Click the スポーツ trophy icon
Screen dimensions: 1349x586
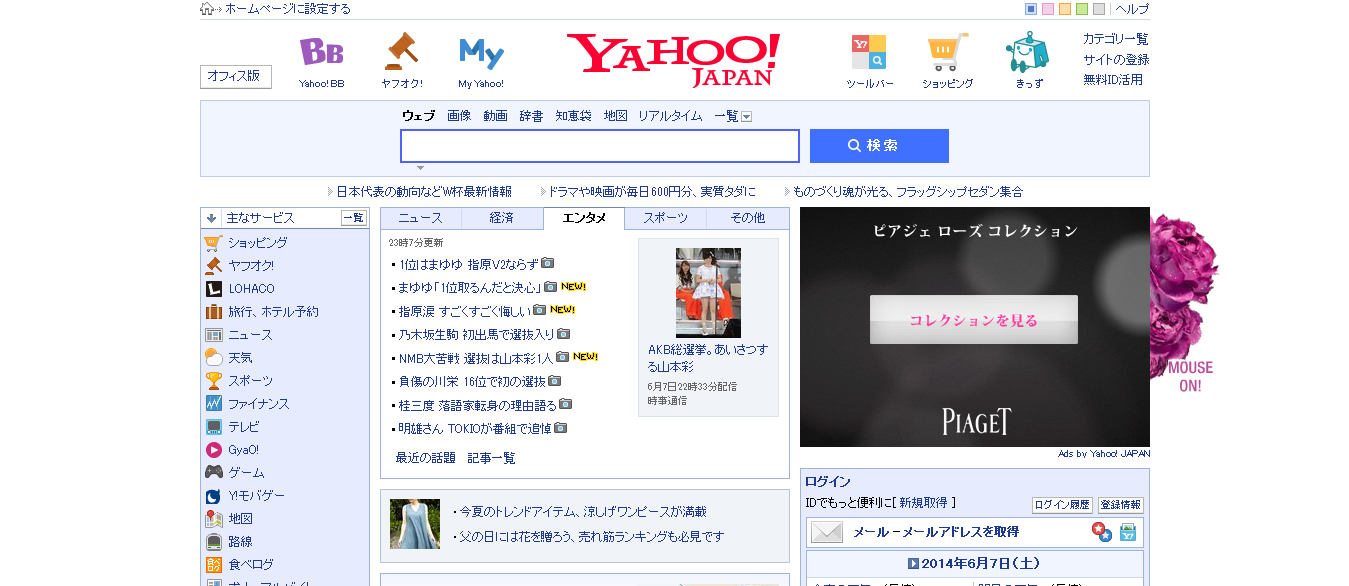click(213, 381)
